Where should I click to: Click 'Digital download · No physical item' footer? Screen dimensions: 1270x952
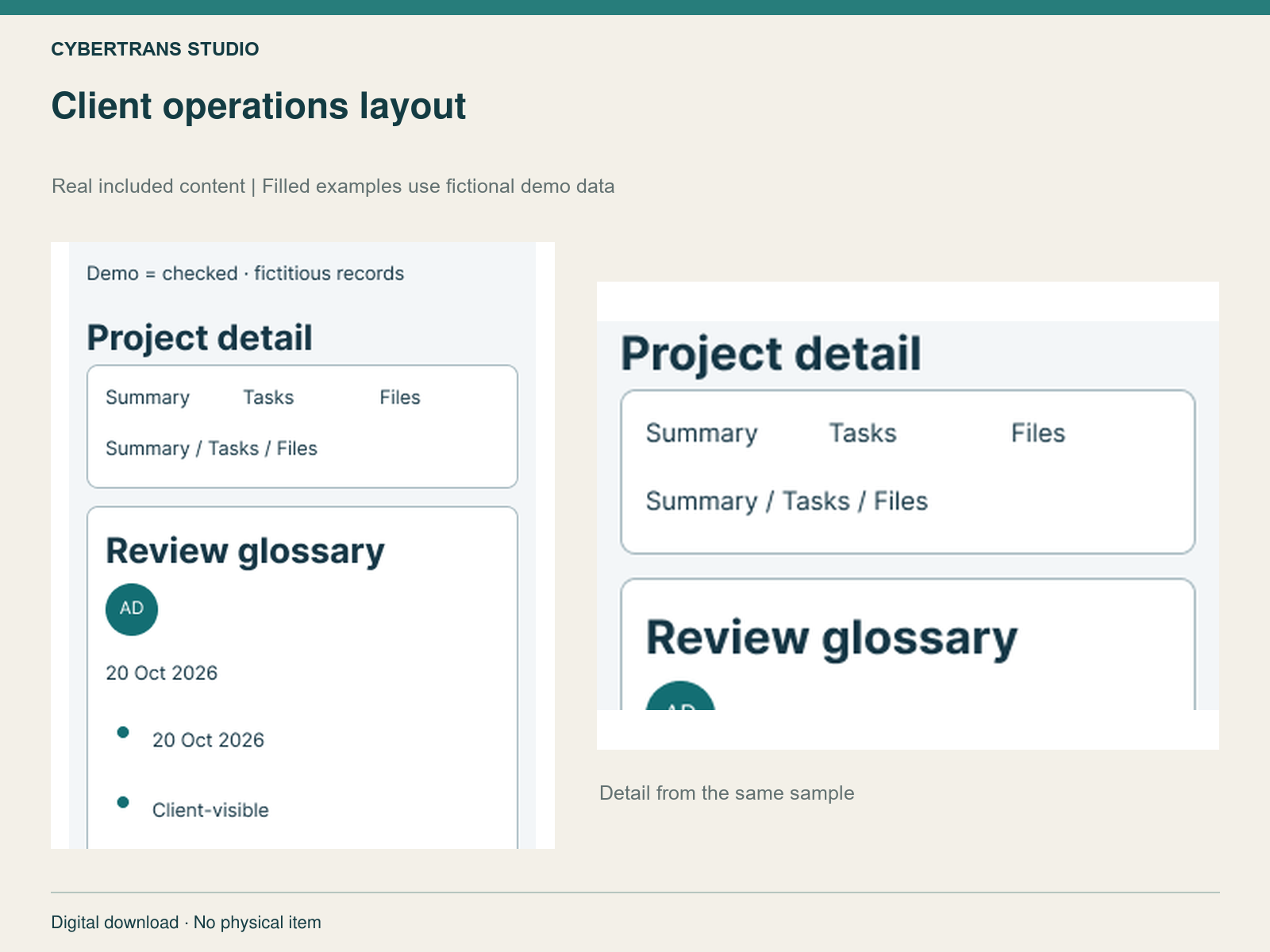point(186,923)
